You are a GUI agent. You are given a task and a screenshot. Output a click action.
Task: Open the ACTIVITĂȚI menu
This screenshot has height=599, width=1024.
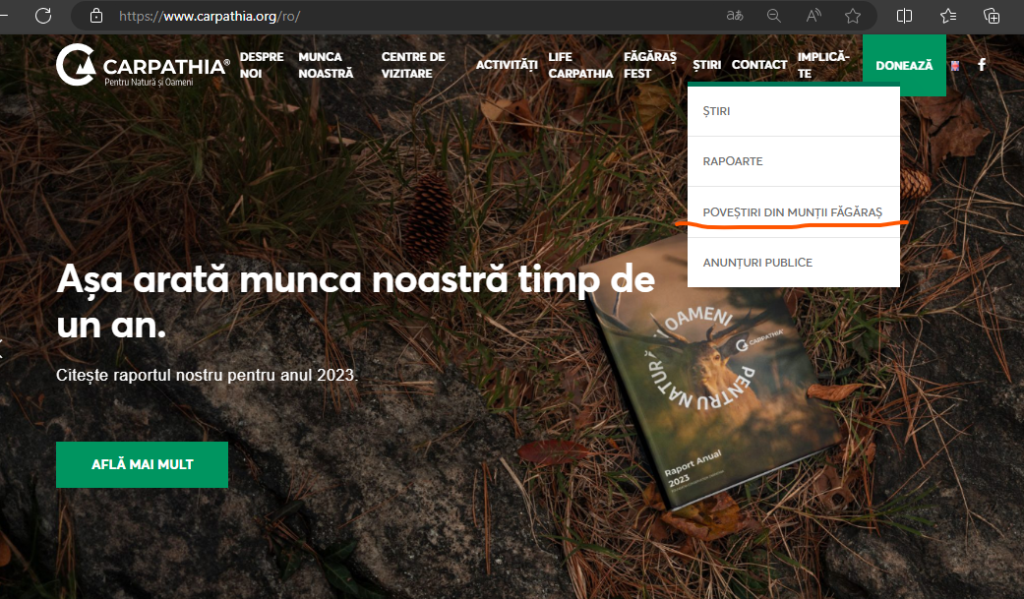(x=506, y=65)
